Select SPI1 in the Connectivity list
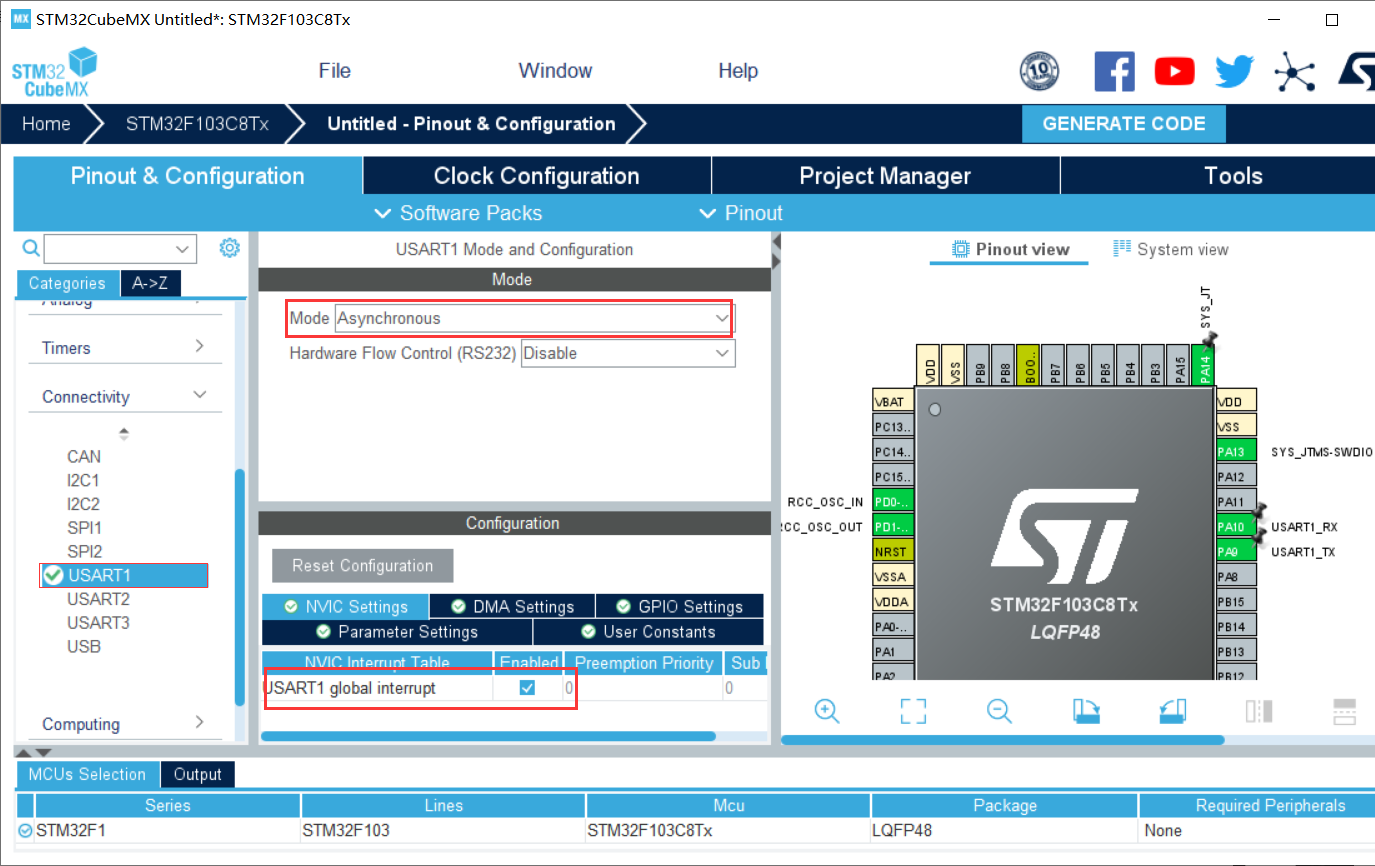 click(x=84, y=527)
